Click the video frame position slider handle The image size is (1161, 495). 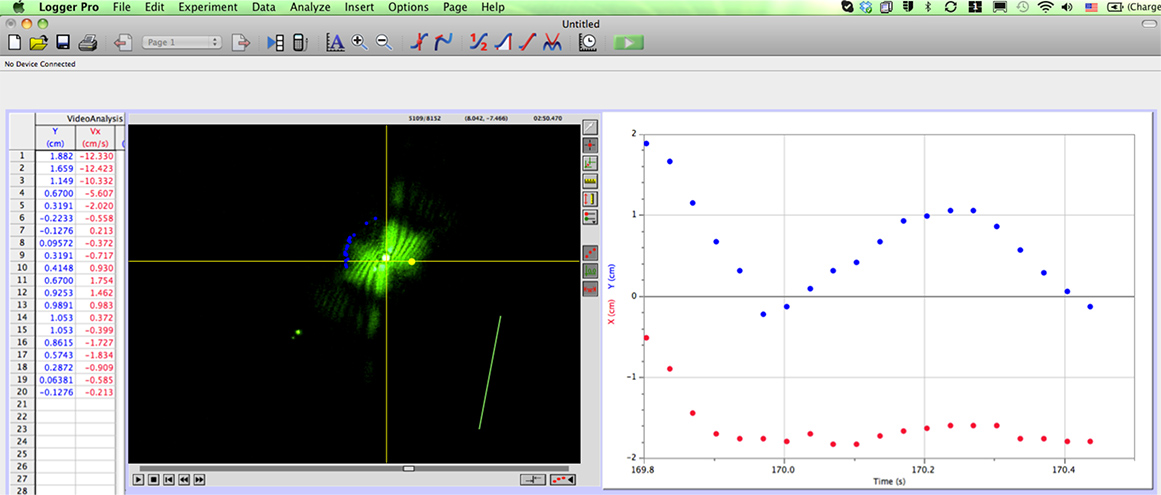click(408, 468)
